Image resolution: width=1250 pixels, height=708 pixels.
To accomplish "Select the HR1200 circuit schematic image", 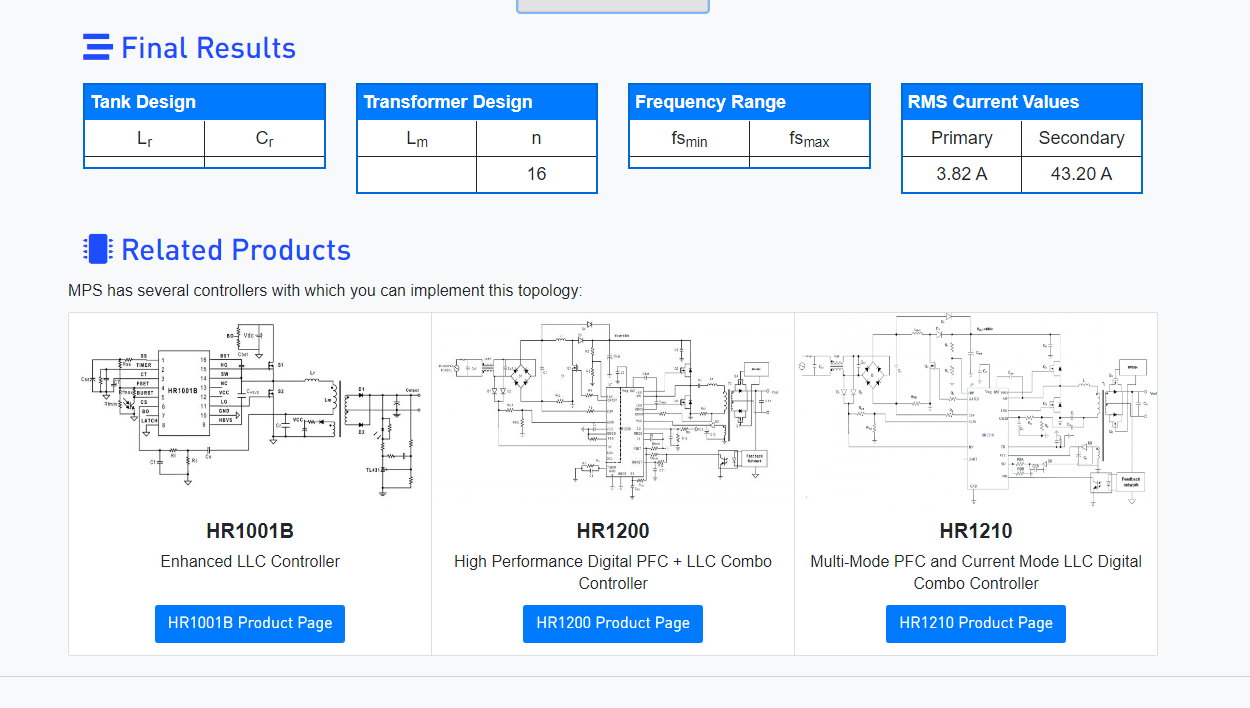I will click(613, 412).
